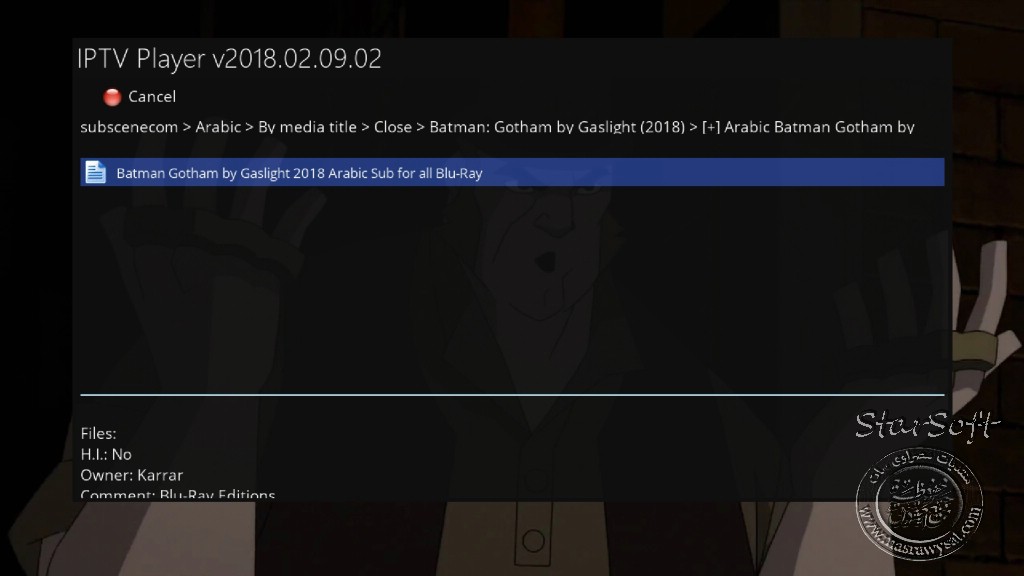Click the empty list area below the highlighted entry
This screenshot has height=576, width=1024.
tap(512, 289)
